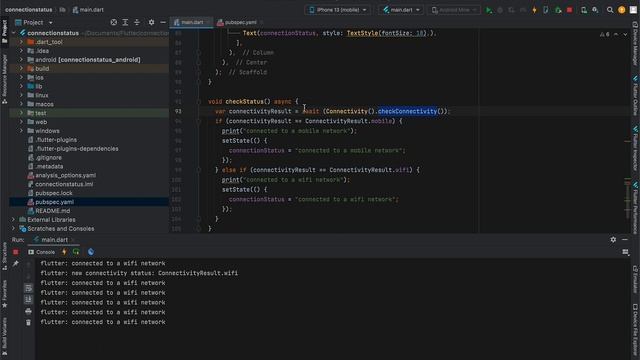Hot reload from the Run panel lightning icon
This screenshot has width=640, height=360.
(64, 252)
